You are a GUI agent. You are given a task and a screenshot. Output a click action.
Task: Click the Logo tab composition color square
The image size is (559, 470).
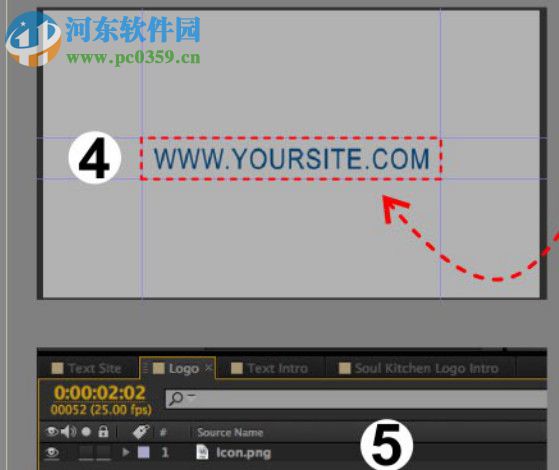[x=159, y=368]
